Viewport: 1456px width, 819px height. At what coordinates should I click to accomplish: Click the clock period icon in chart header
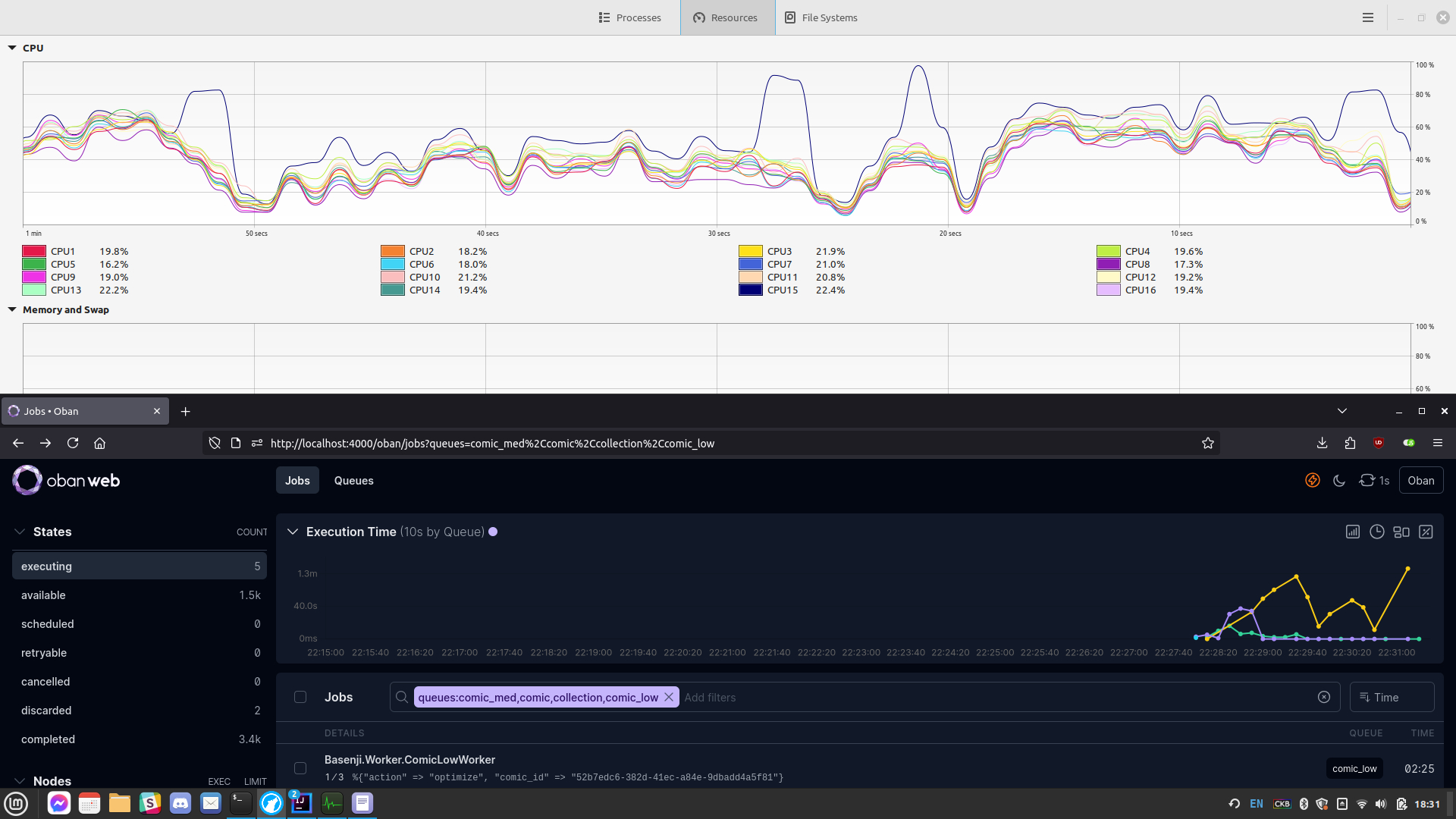[x=1377, y=532]
